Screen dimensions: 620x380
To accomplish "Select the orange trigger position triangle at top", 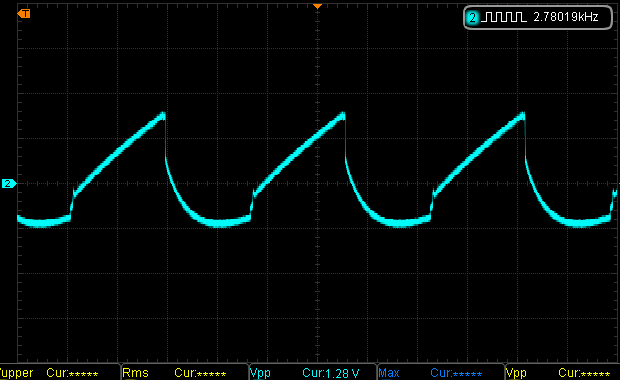I will coord(317,6).
